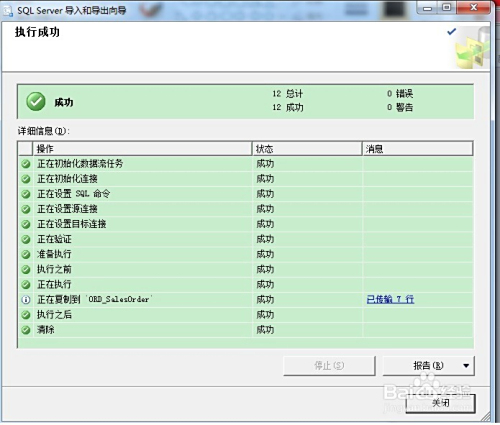Select the 正在复制到 'ORD_SalesOrder' row text
This screenshot has width=500, height=425.
95,299
